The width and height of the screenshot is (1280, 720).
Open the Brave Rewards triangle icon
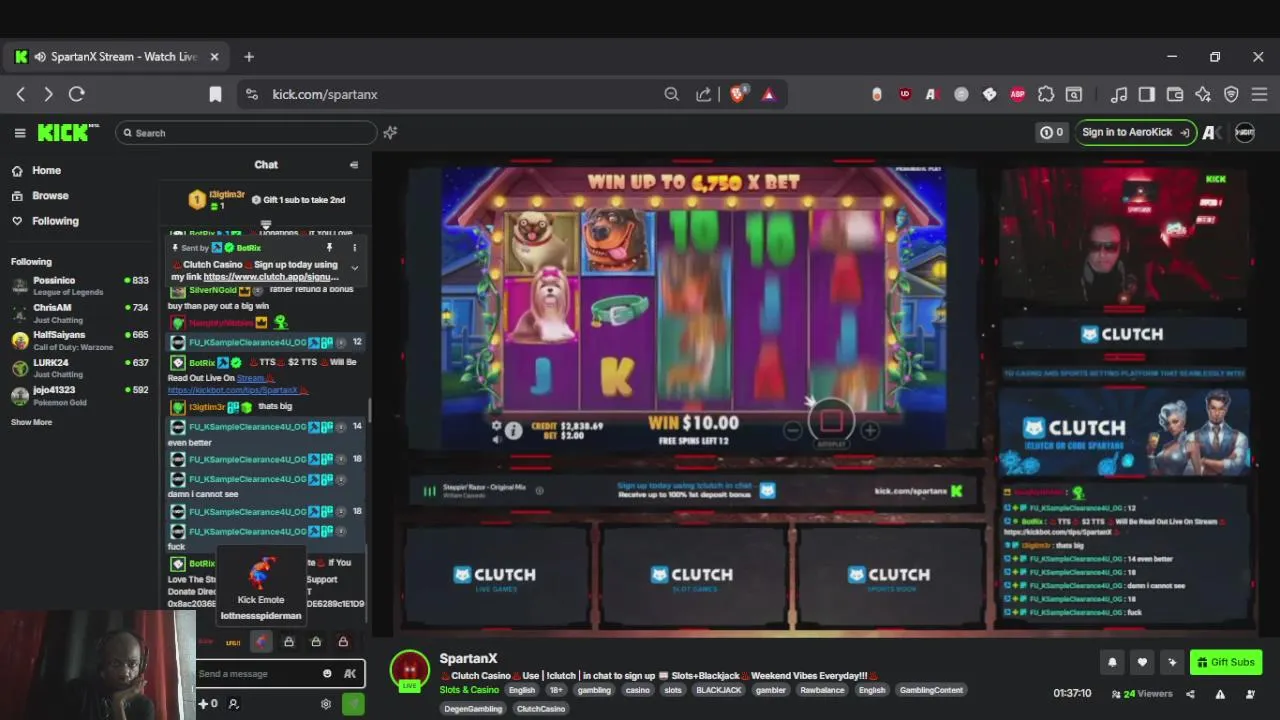click(768, 94)
